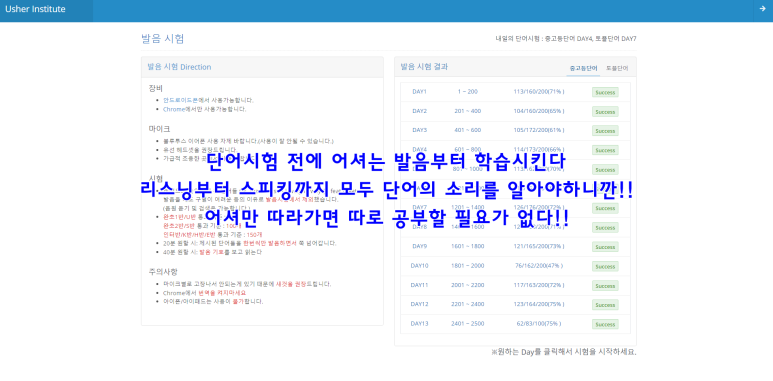Screen dimensions: 773x381
Task: Start the DAY2 pronunciation test
Action: point(419,111)
